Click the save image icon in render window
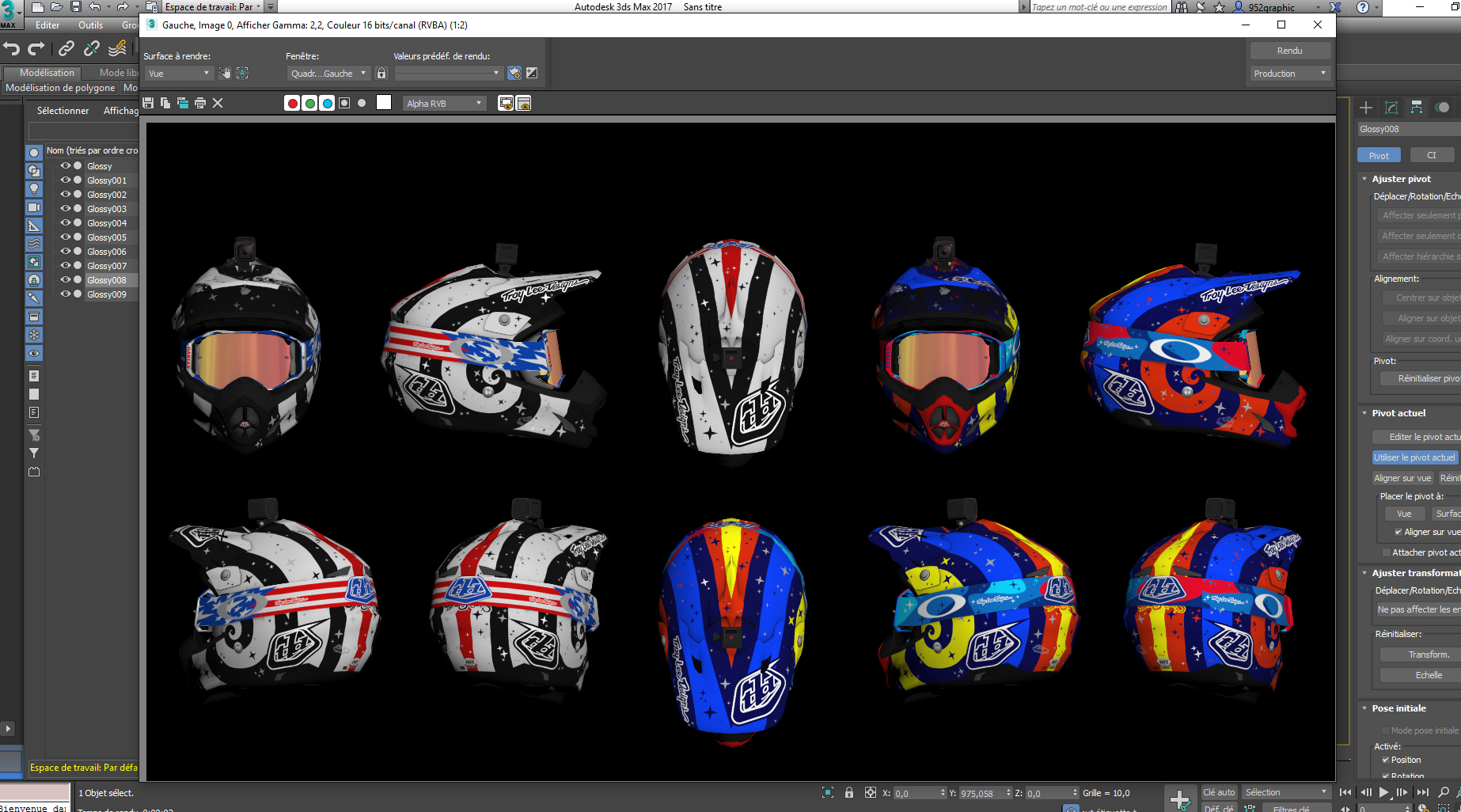The height and width of the screenshot is (812, 1461). [x=148, y=103]
